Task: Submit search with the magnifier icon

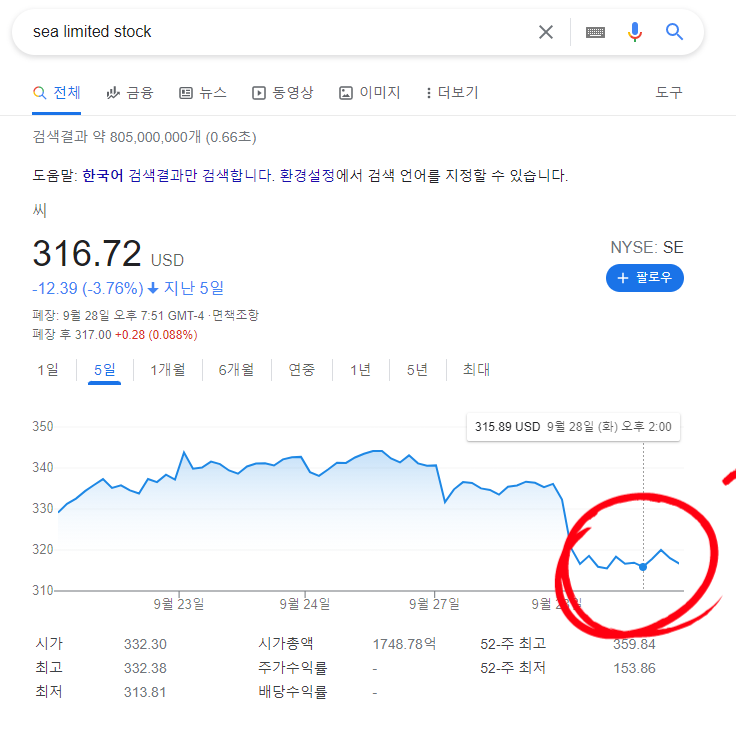Action: tap(674, 32)
